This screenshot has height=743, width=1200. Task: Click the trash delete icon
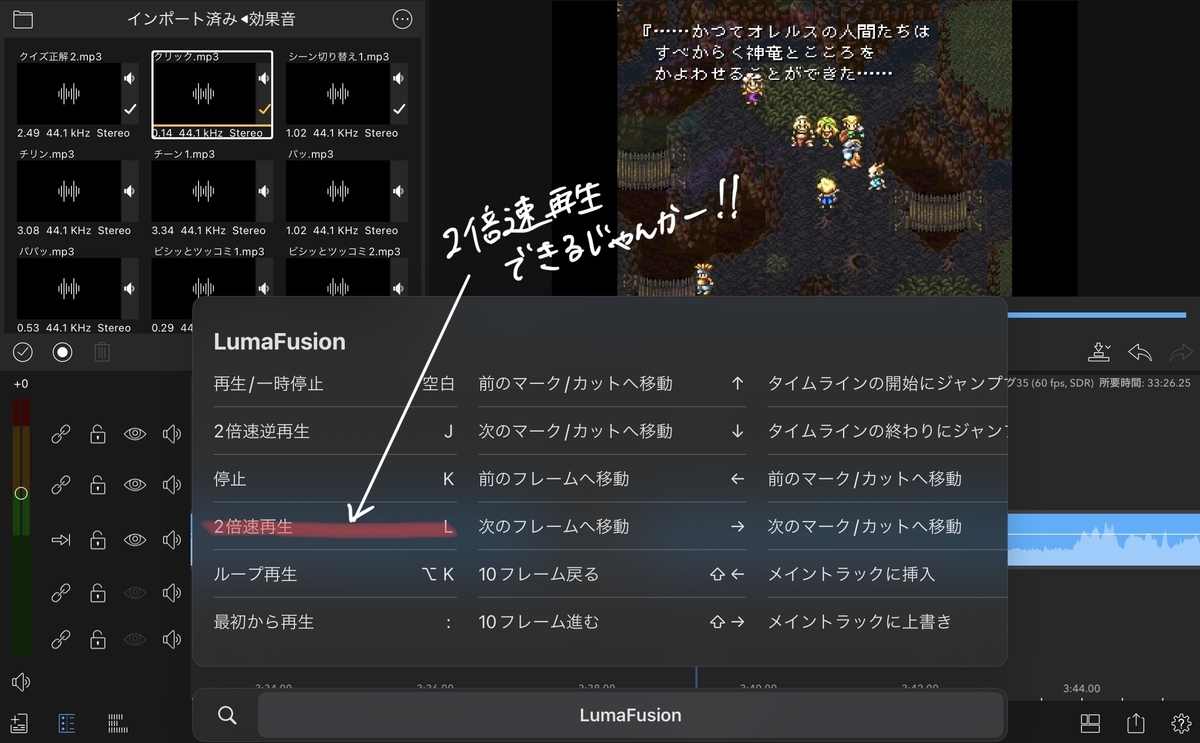click(102, 352)
